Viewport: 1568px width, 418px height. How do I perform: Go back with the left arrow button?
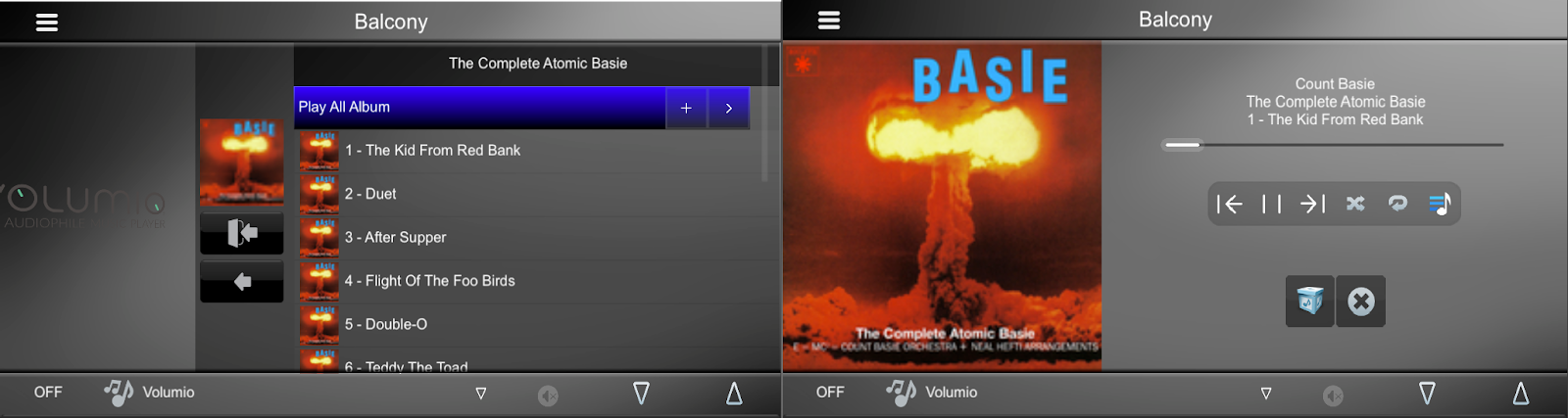(x=242, y=282)
